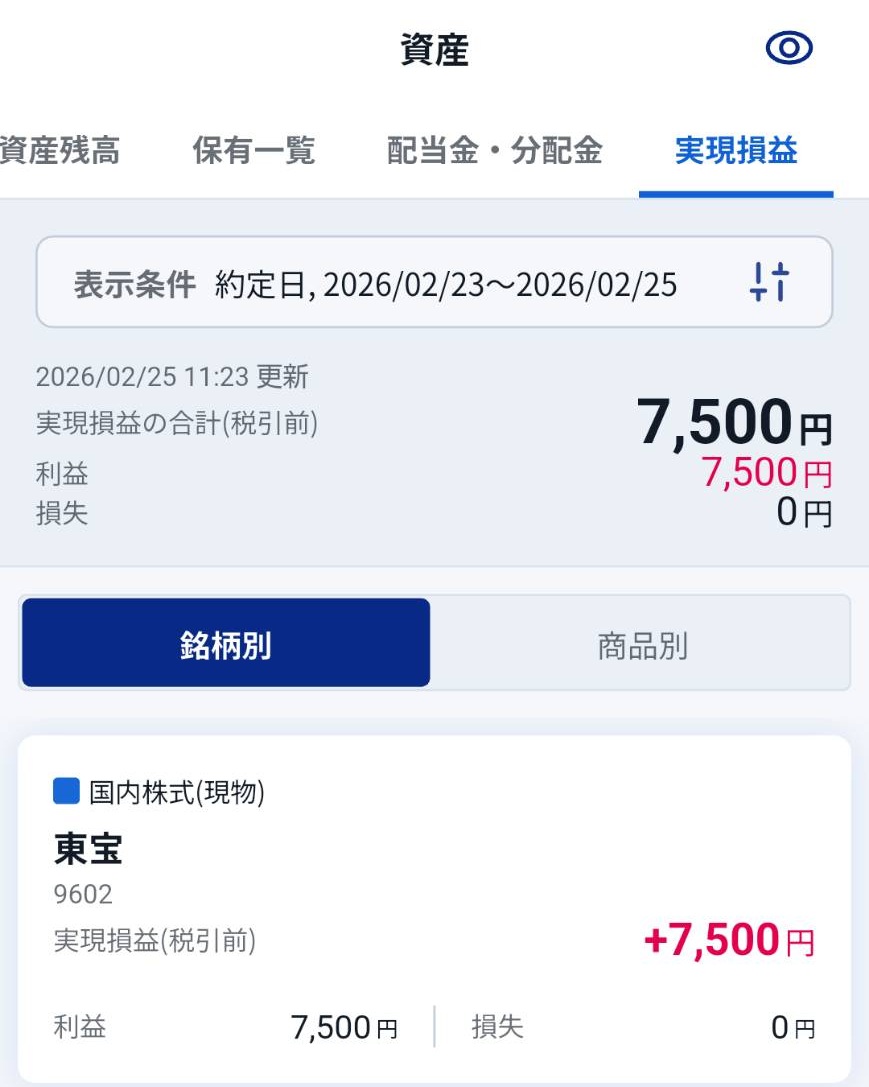This screenshot has height=1087, width=869.
Task: Click the 損失 0円 value in 東宝 card
Action: (792, 1027)
